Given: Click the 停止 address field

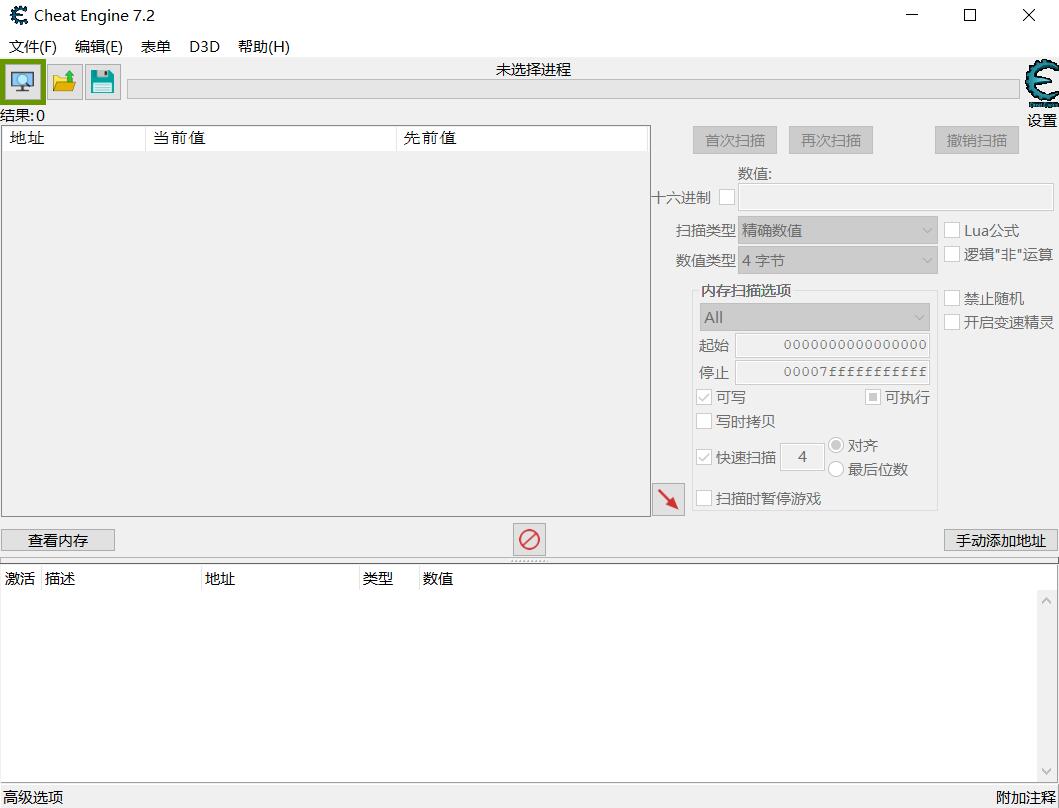Looking at the screenshot, I should coord(832,372).
